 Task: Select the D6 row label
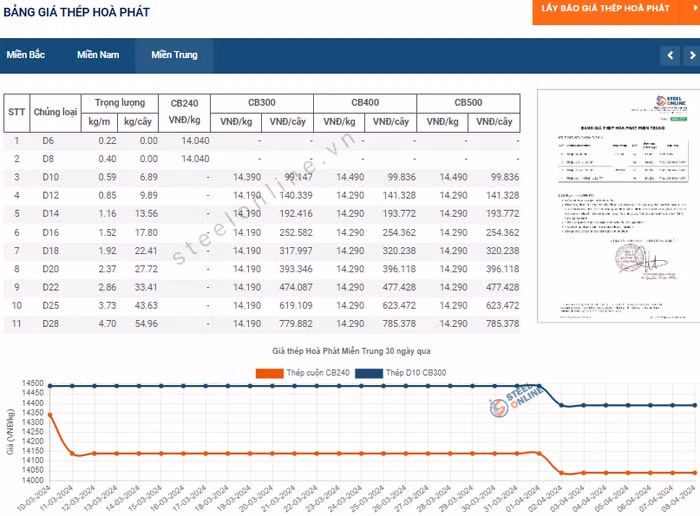point(48,141)
